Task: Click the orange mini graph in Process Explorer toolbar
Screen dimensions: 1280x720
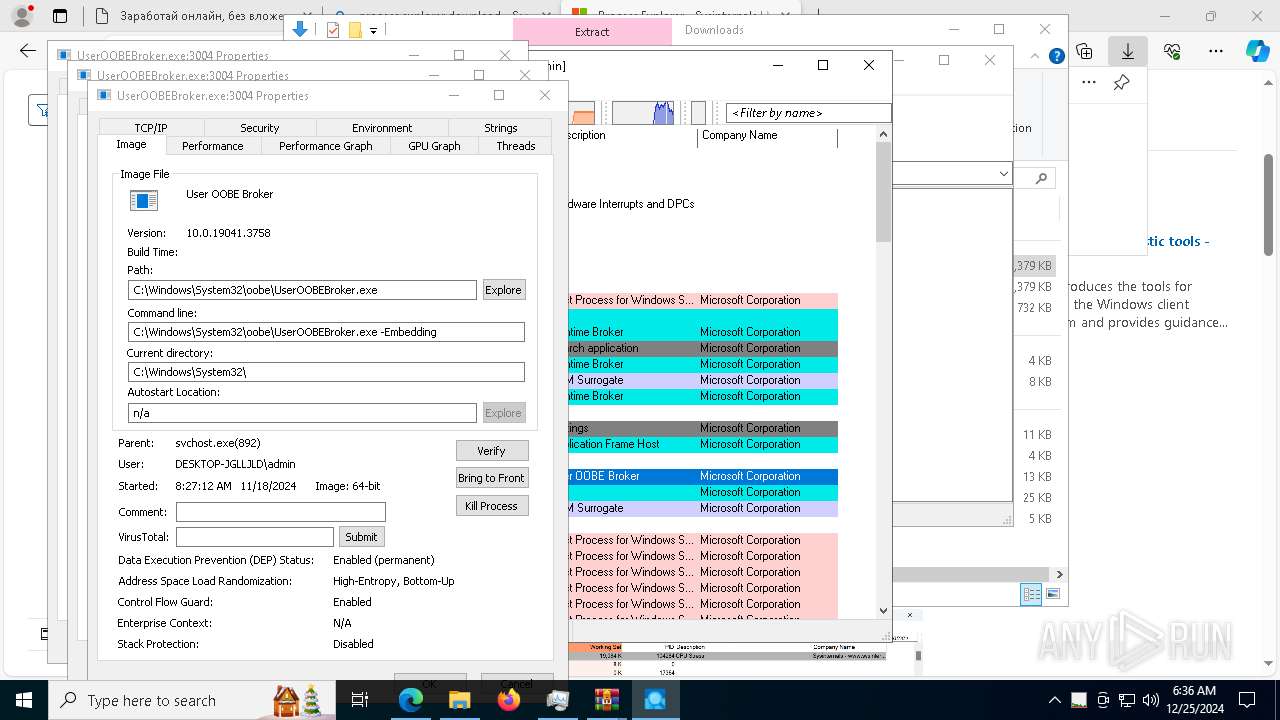Action: tap(582, 113)
